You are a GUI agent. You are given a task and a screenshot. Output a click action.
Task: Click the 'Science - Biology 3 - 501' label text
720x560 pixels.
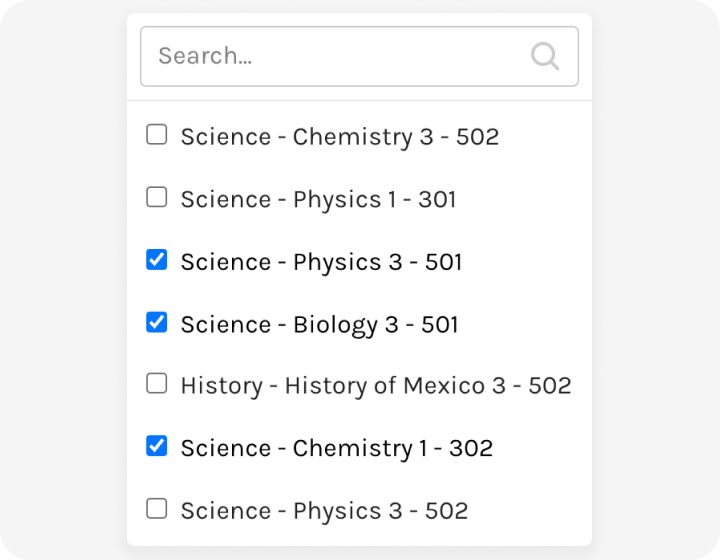319,324
